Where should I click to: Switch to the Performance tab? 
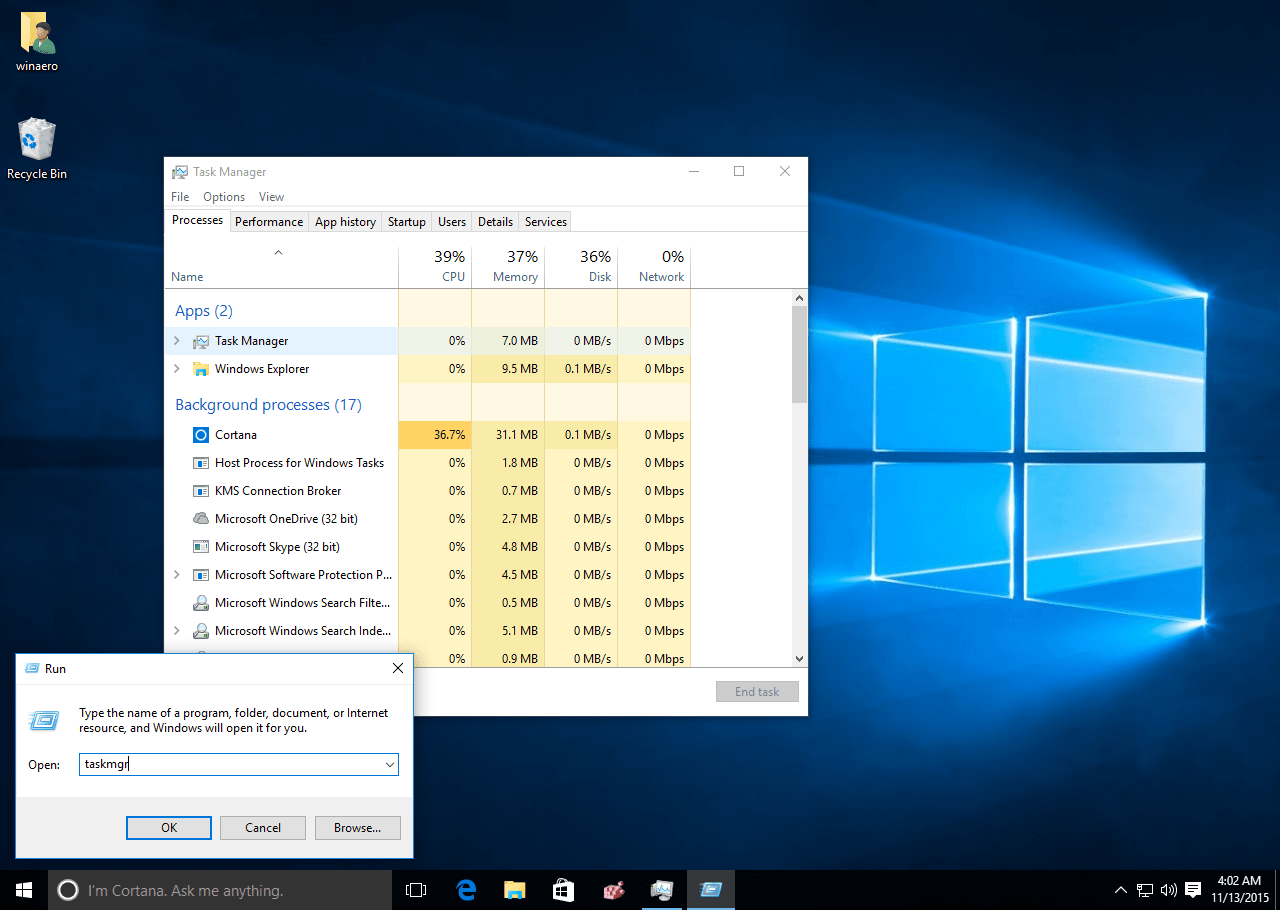(268, 221)
